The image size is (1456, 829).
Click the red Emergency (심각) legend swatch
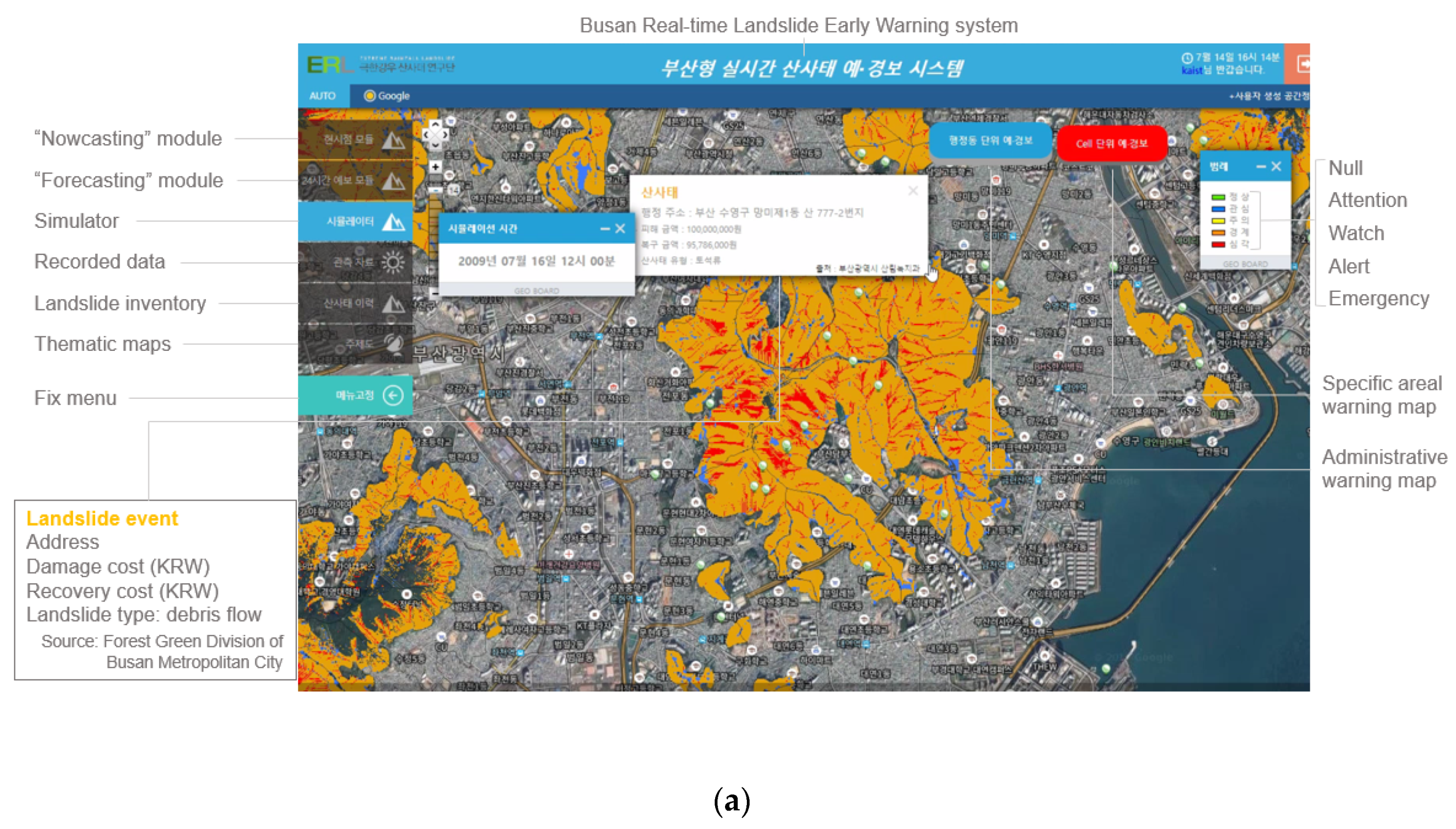[1218, 244]
